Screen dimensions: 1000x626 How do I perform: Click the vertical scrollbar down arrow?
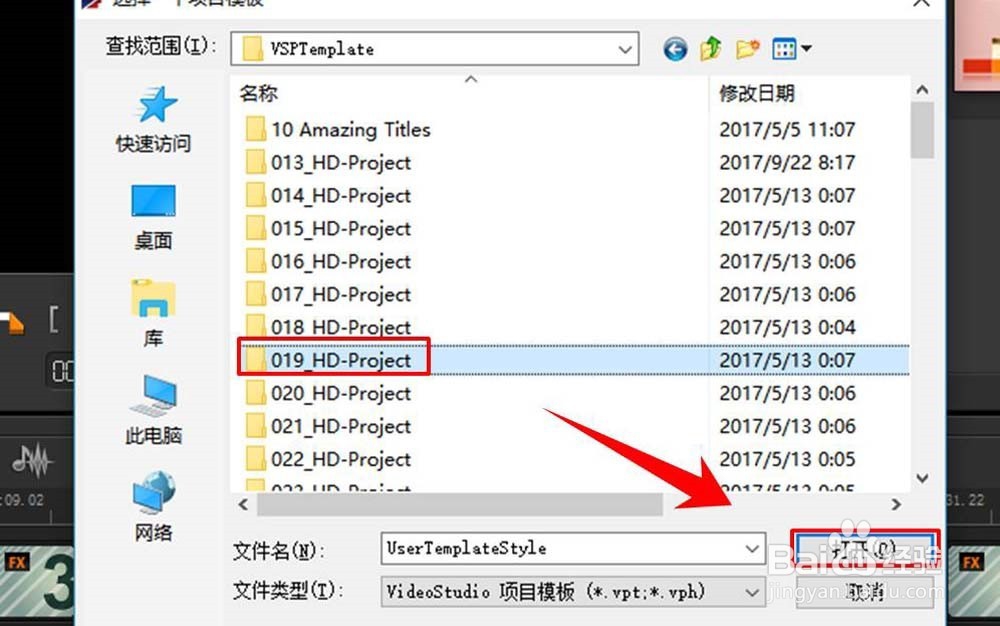tap(922, 478)
